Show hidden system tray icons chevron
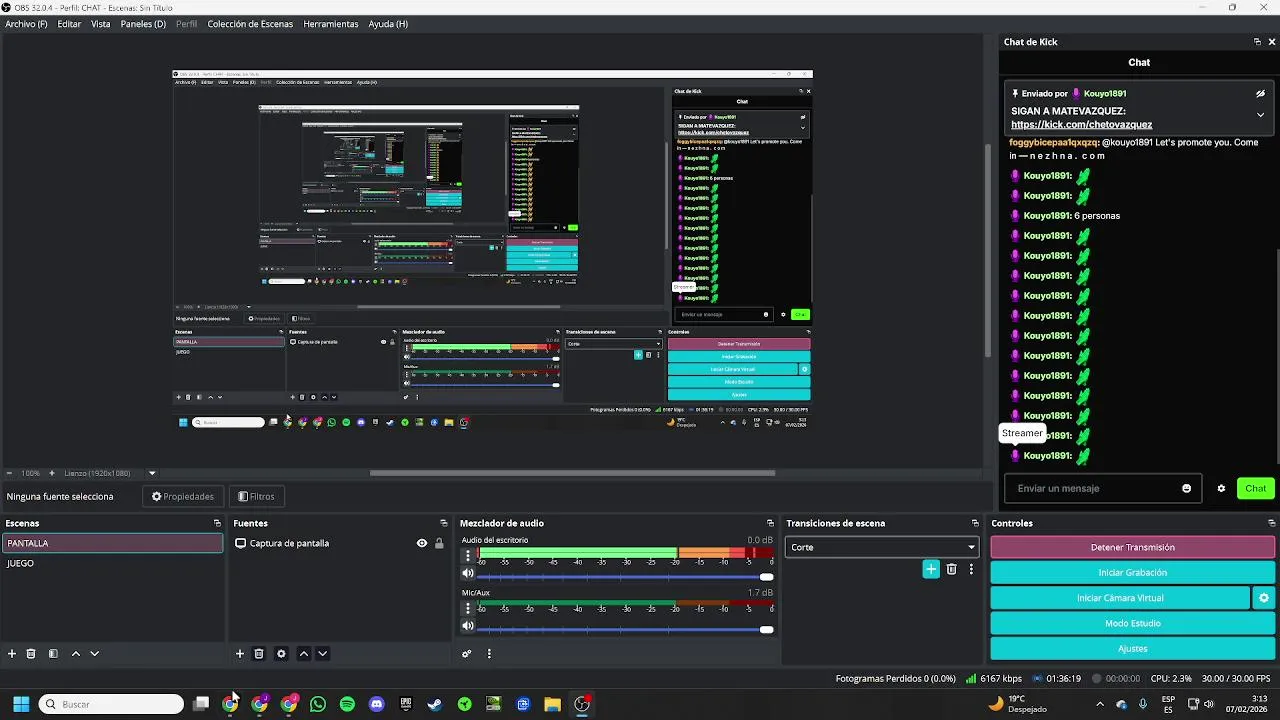Screen dimensions: 1280x720 [x=1100, y=704]
